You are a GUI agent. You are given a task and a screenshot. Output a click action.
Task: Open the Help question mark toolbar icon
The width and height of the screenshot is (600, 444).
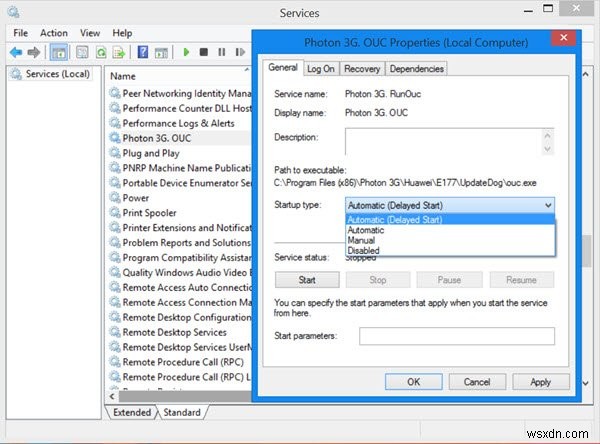[143, 52]
